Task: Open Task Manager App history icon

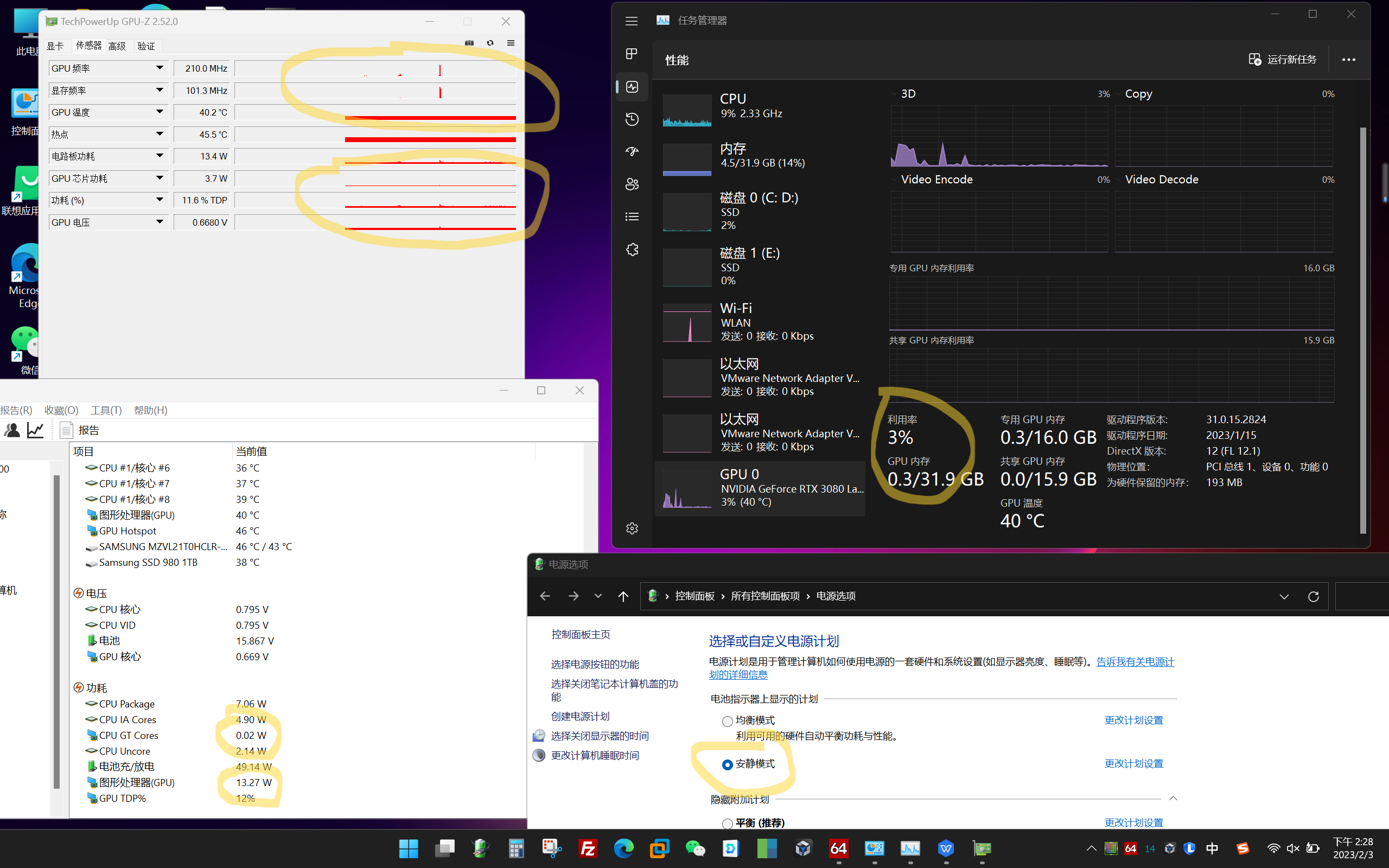Action: [632, 119]
